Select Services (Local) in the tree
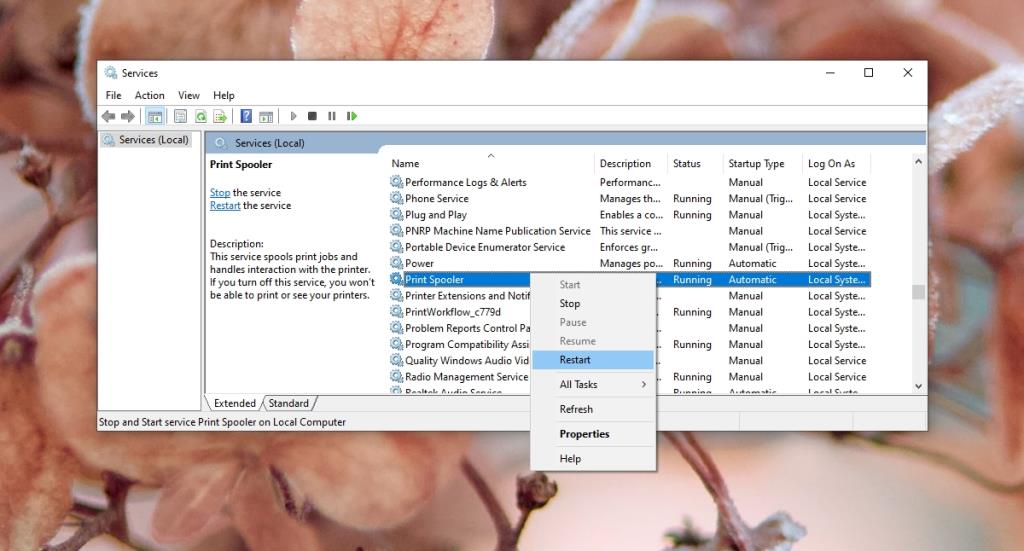 (152, 140)
